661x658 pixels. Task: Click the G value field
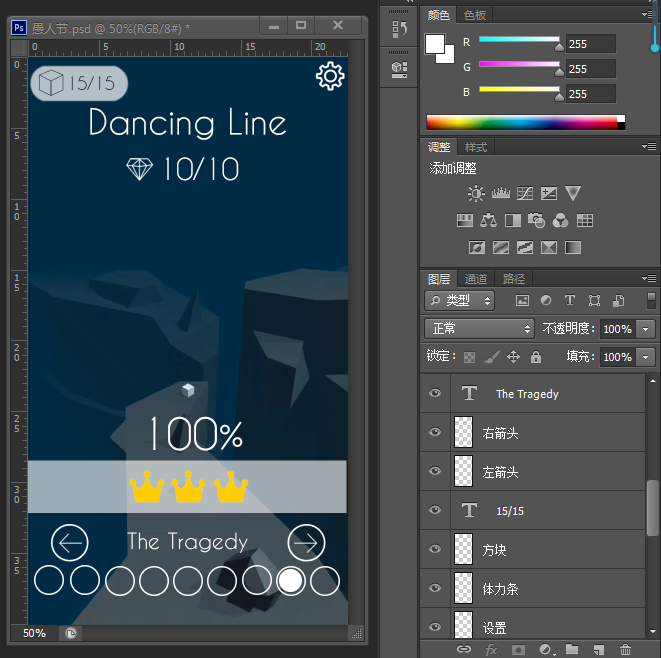pyautogui.click(x=591, y=69)
